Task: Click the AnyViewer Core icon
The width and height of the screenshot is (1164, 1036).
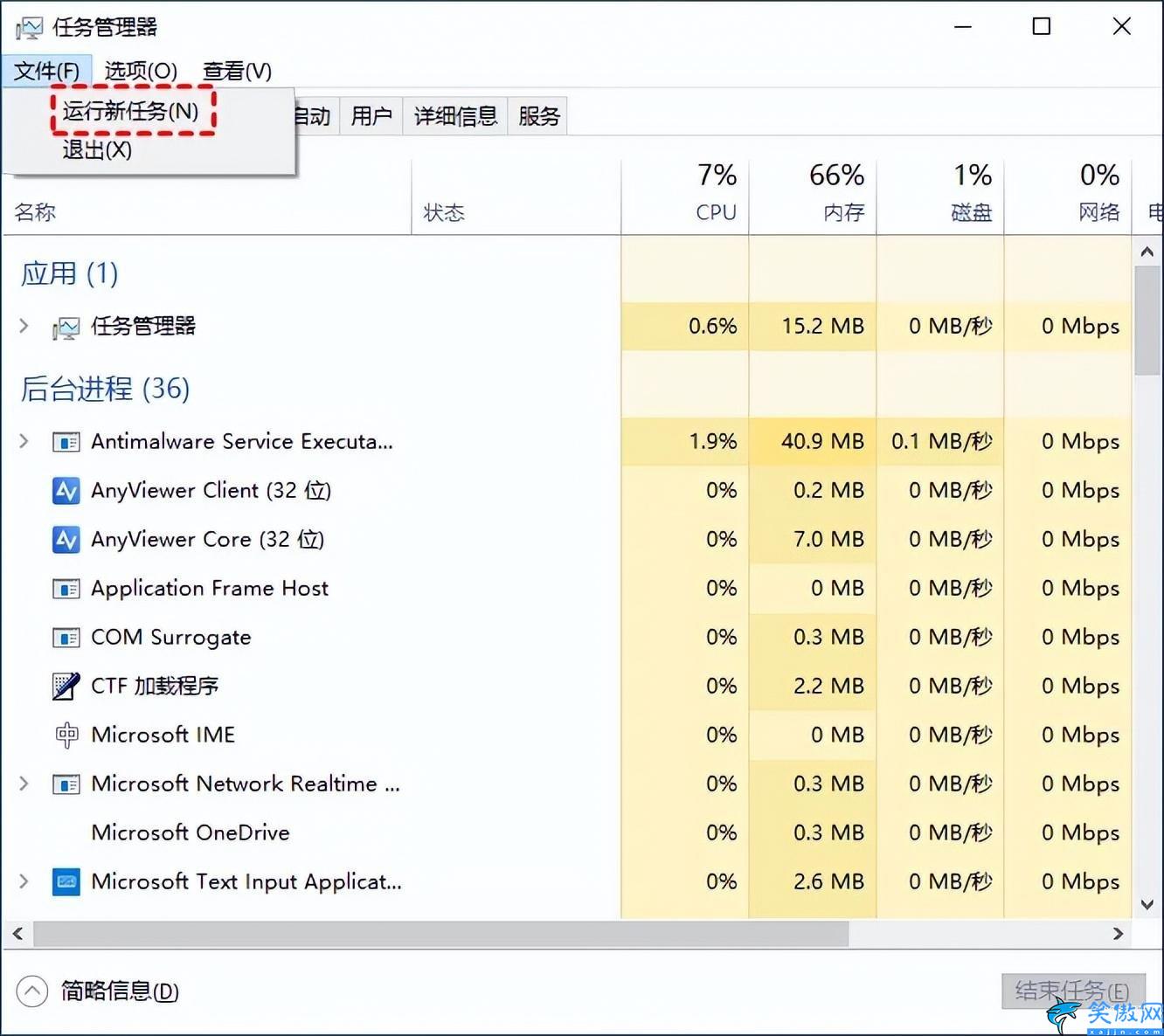Action: [66, 540]
